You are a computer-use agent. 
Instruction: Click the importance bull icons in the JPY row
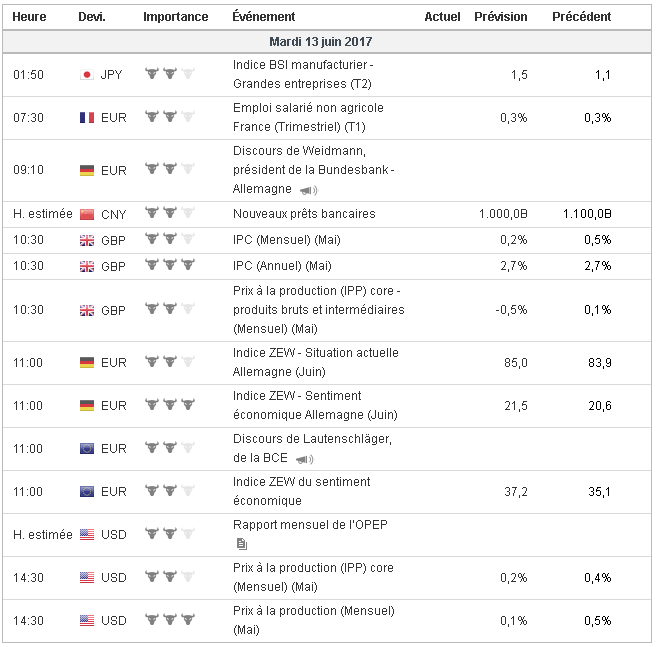point(169,74)
